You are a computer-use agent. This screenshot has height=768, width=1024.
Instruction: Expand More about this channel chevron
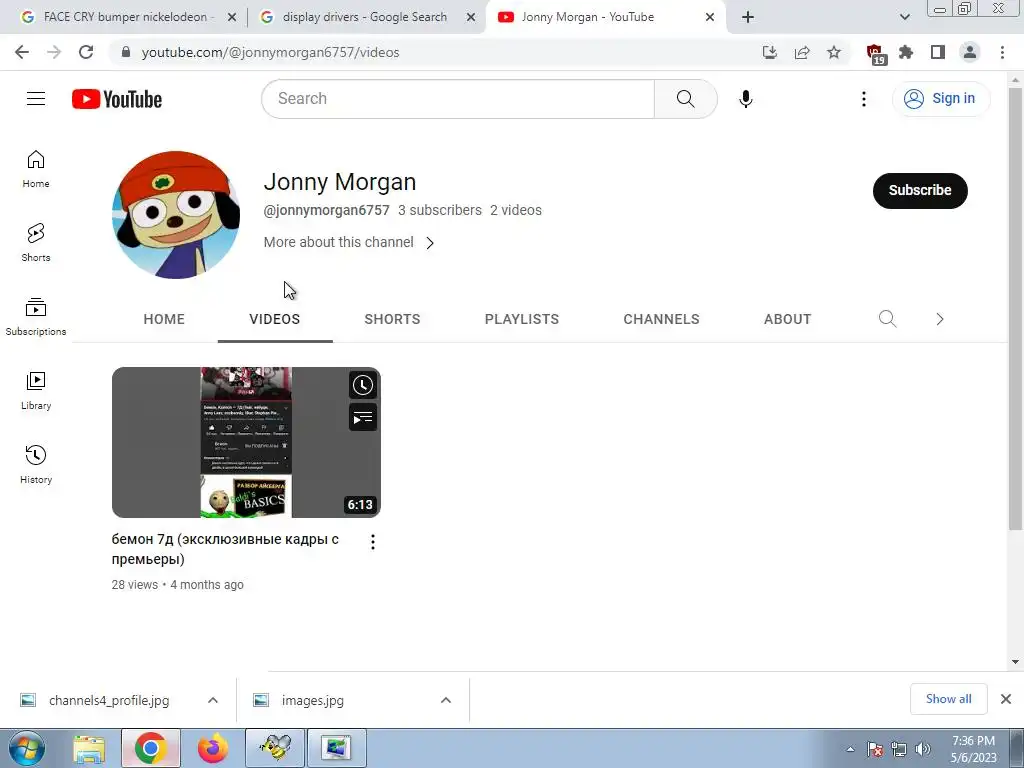pos(430,243)
